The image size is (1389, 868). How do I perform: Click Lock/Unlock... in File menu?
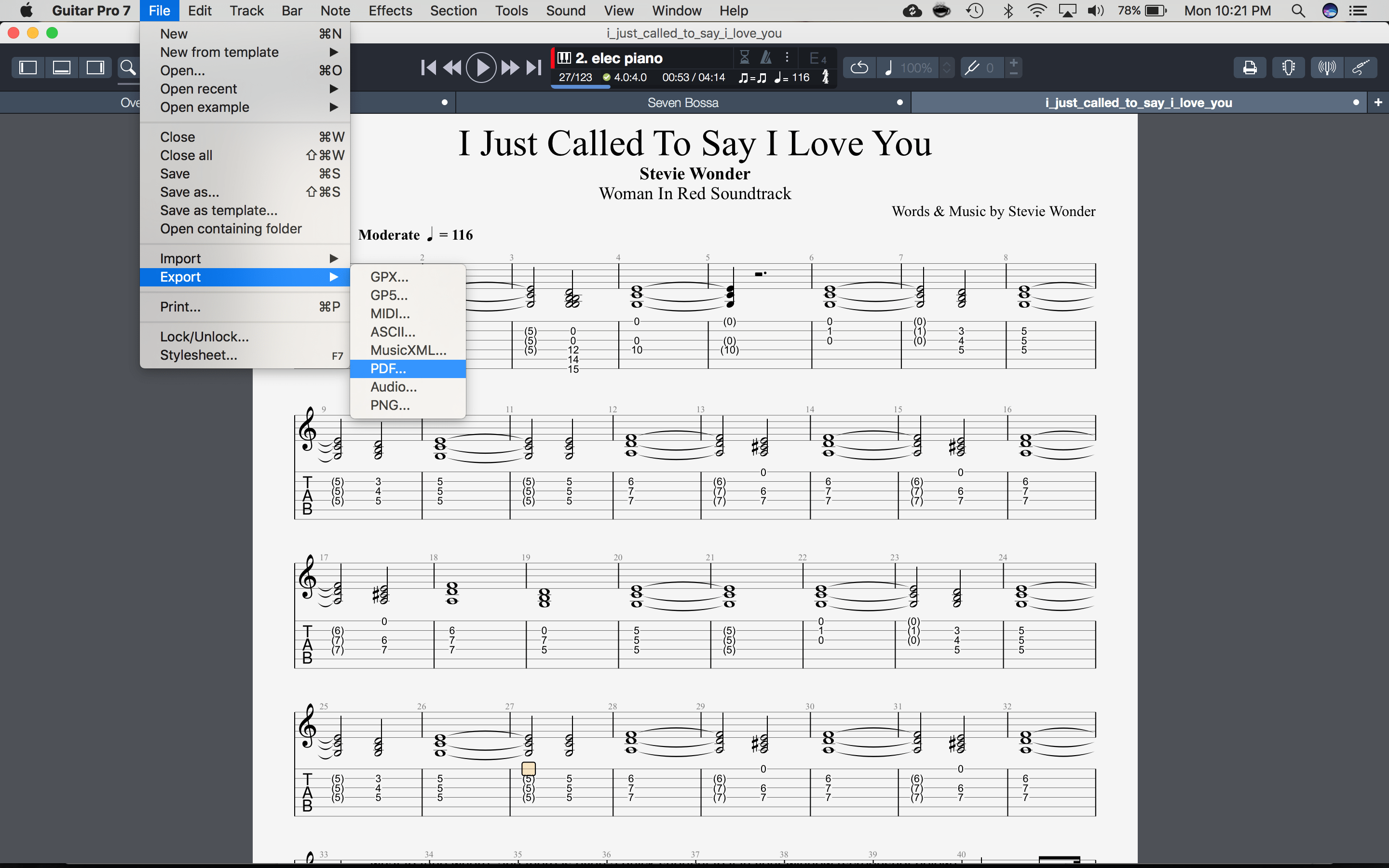(245, 337)
